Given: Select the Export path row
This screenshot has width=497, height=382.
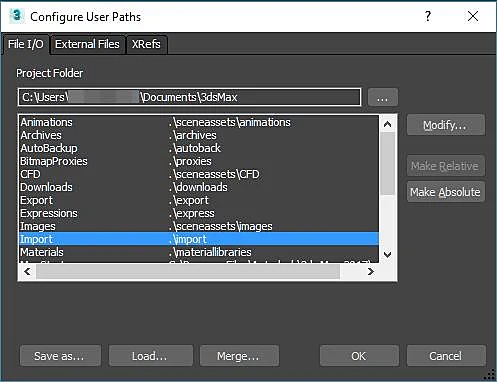Looking at the screenshot, I should tap(199, 200).
